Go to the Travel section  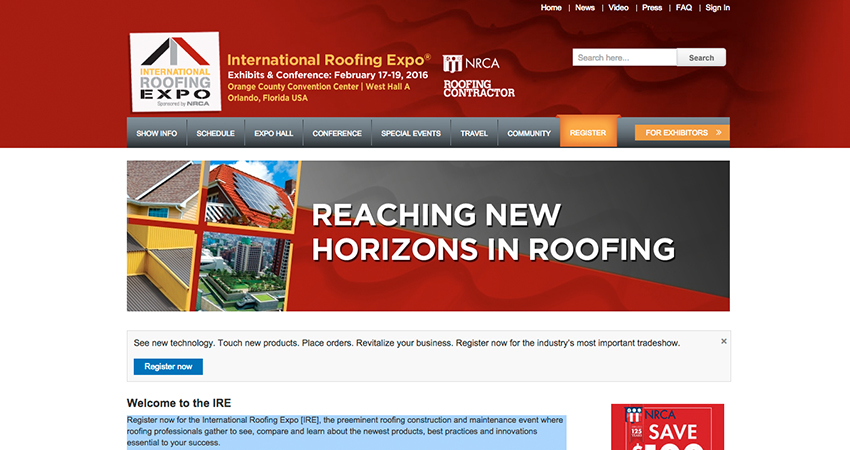tap(474, 133)
